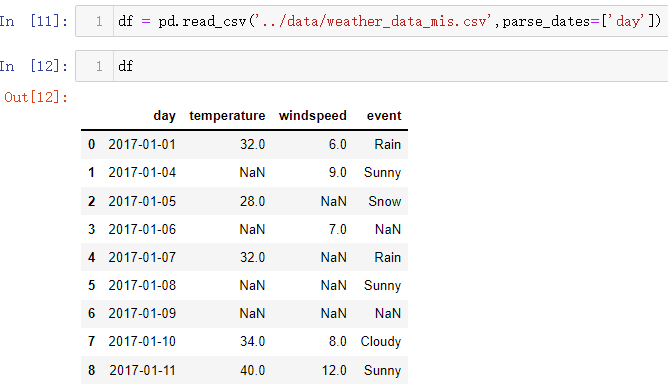Click Sunny event for 2017-01-08
Image resolution: width=668 pixels, height=389 pixels.
pos(382,285)
